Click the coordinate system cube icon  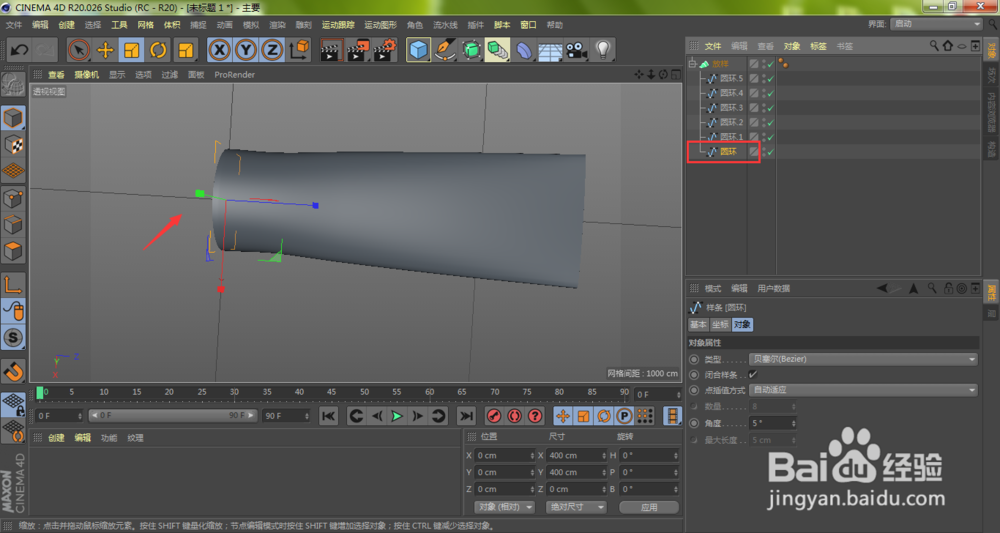pos(299,50)
